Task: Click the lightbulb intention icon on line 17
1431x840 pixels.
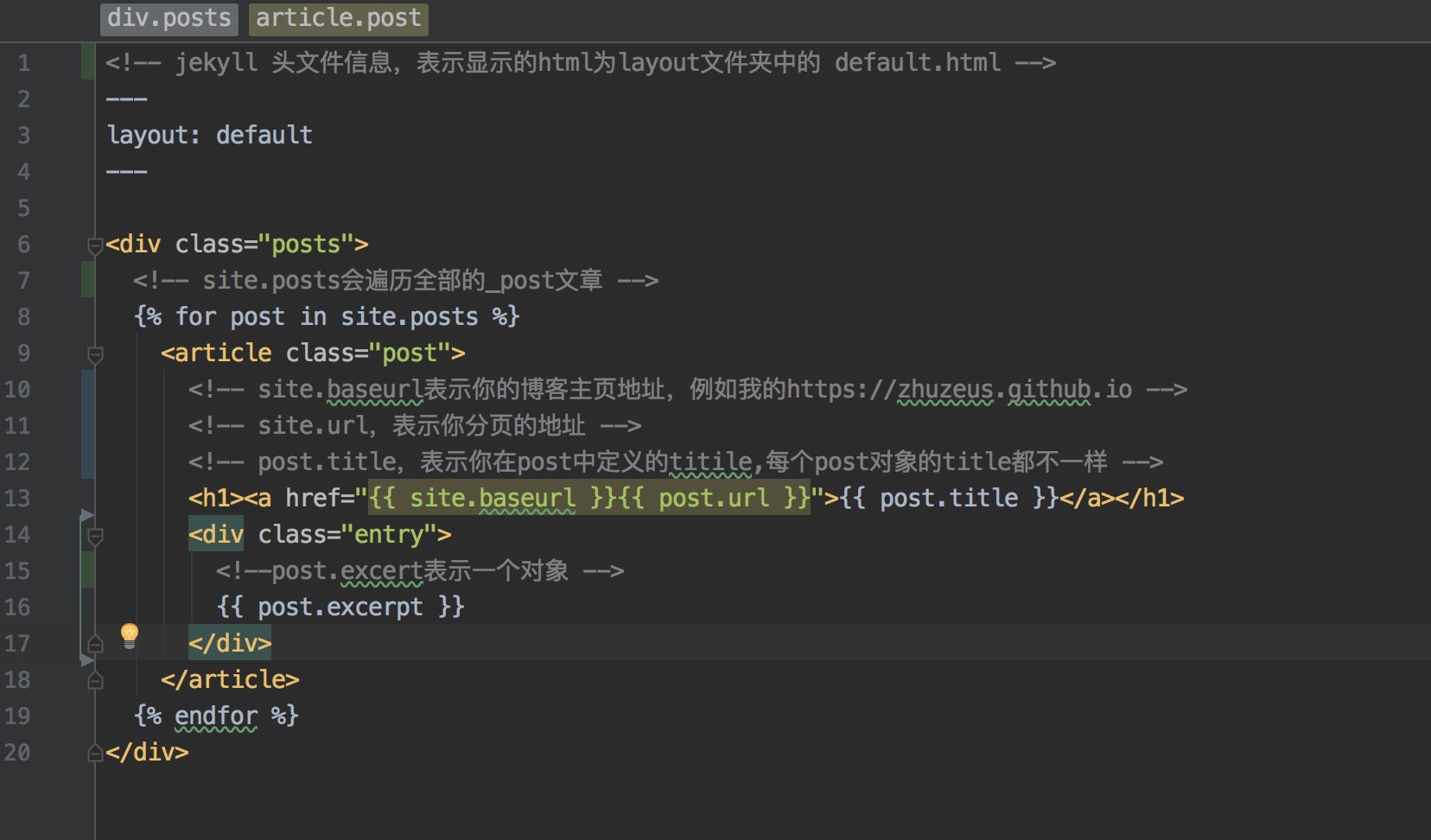Action: [x=130, y=635]
